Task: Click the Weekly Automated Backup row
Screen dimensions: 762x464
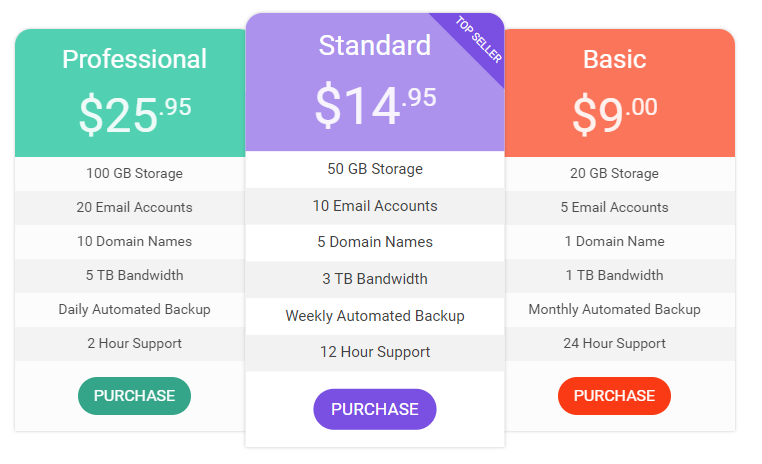Action: [x=375, y=316]
